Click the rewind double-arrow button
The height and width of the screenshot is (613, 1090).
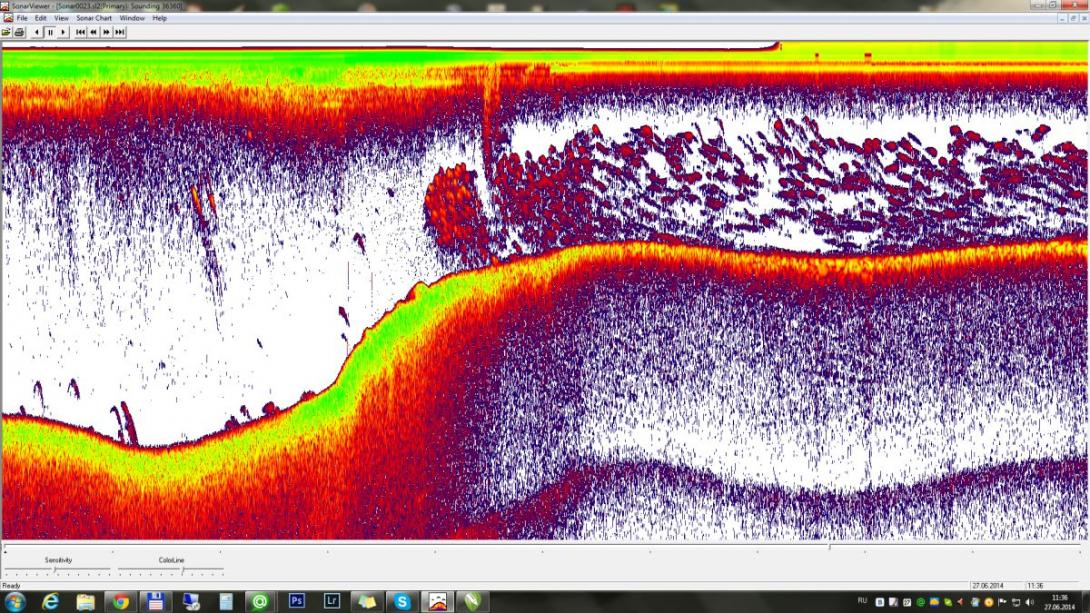click(x=94, y=32)
